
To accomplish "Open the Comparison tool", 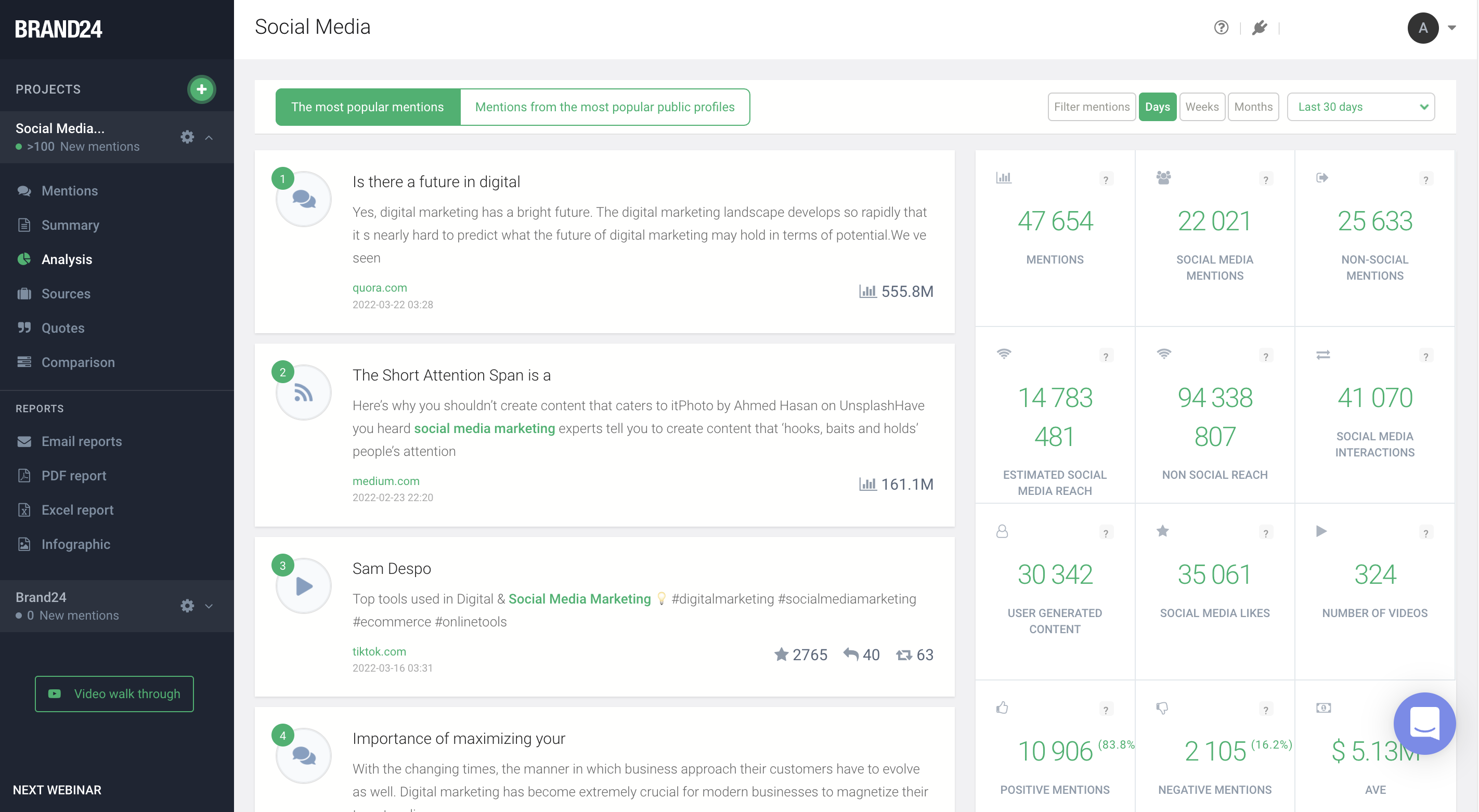I will (x=77, y=362).
